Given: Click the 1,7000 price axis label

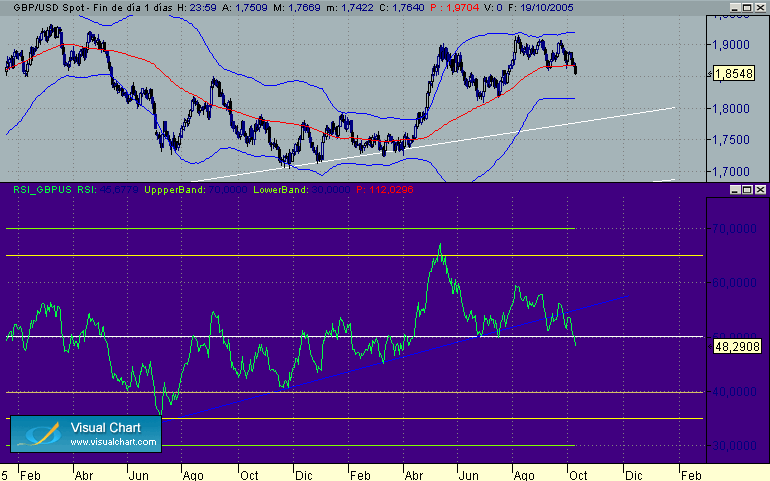Looking at the screenshot, I should 731,172.
